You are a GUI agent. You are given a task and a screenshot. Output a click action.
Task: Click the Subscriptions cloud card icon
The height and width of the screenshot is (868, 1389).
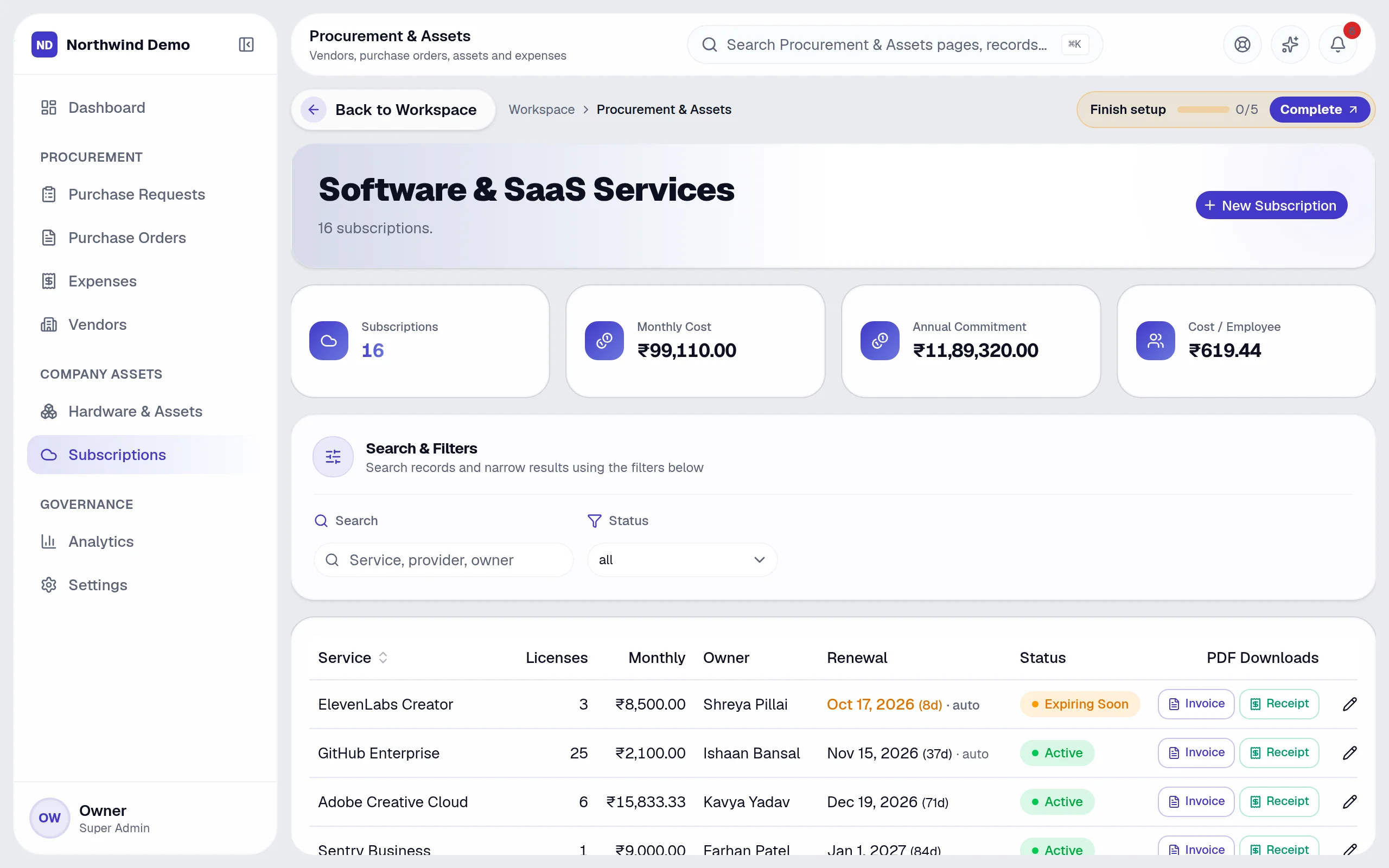click(329, 341)
